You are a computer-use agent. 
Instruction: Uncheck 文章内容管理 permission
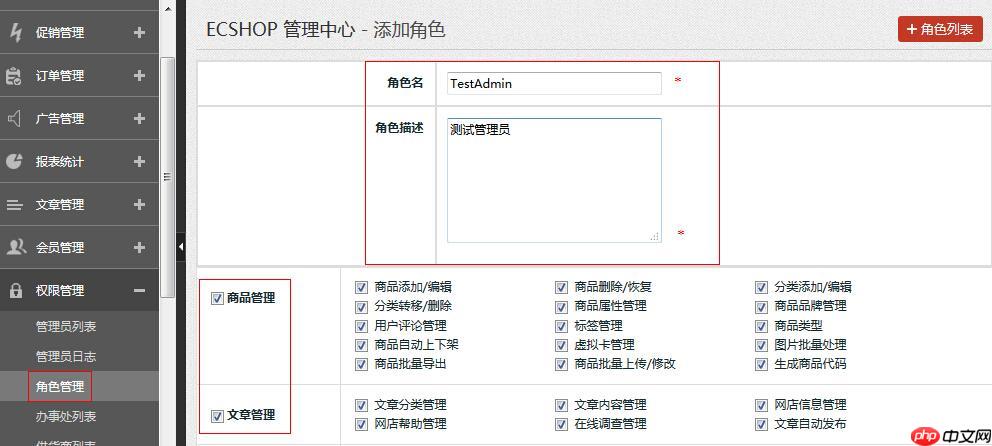561,405
